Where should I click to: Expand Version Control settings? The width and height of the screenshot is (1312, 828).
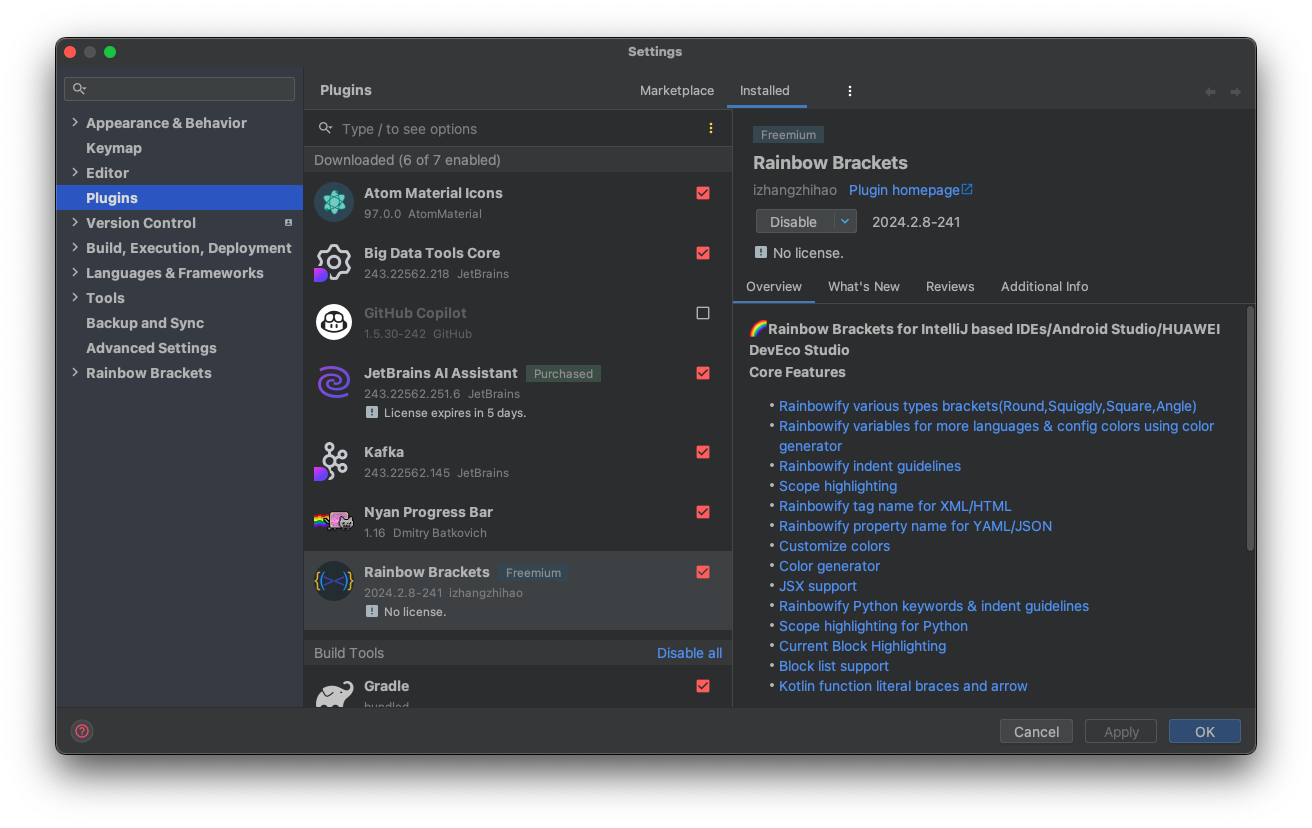click(x=75, y=223)
